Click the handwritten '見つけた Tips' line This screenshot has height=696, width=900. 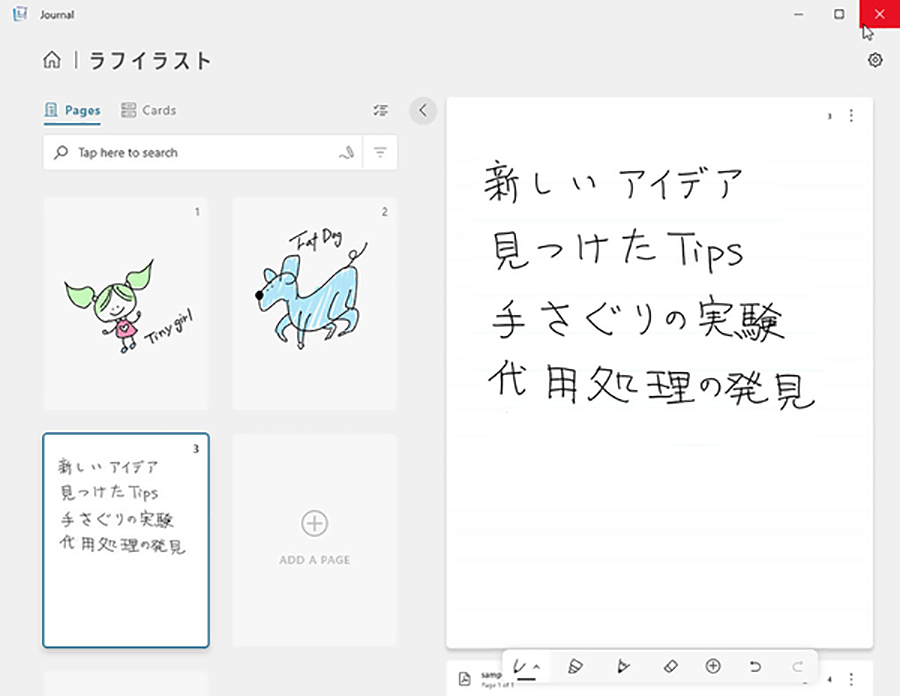coord(617,250)
